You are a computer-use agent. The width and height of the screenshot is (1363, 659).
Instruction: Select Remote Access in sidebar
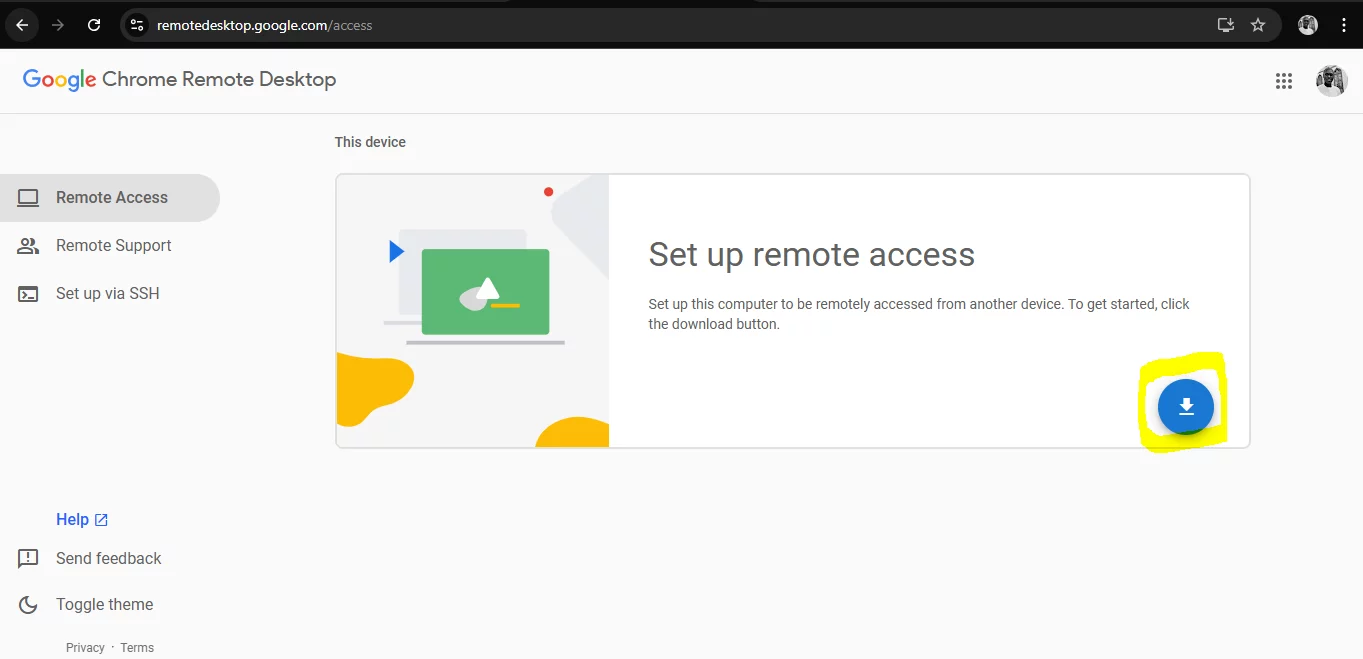point(110,198)
